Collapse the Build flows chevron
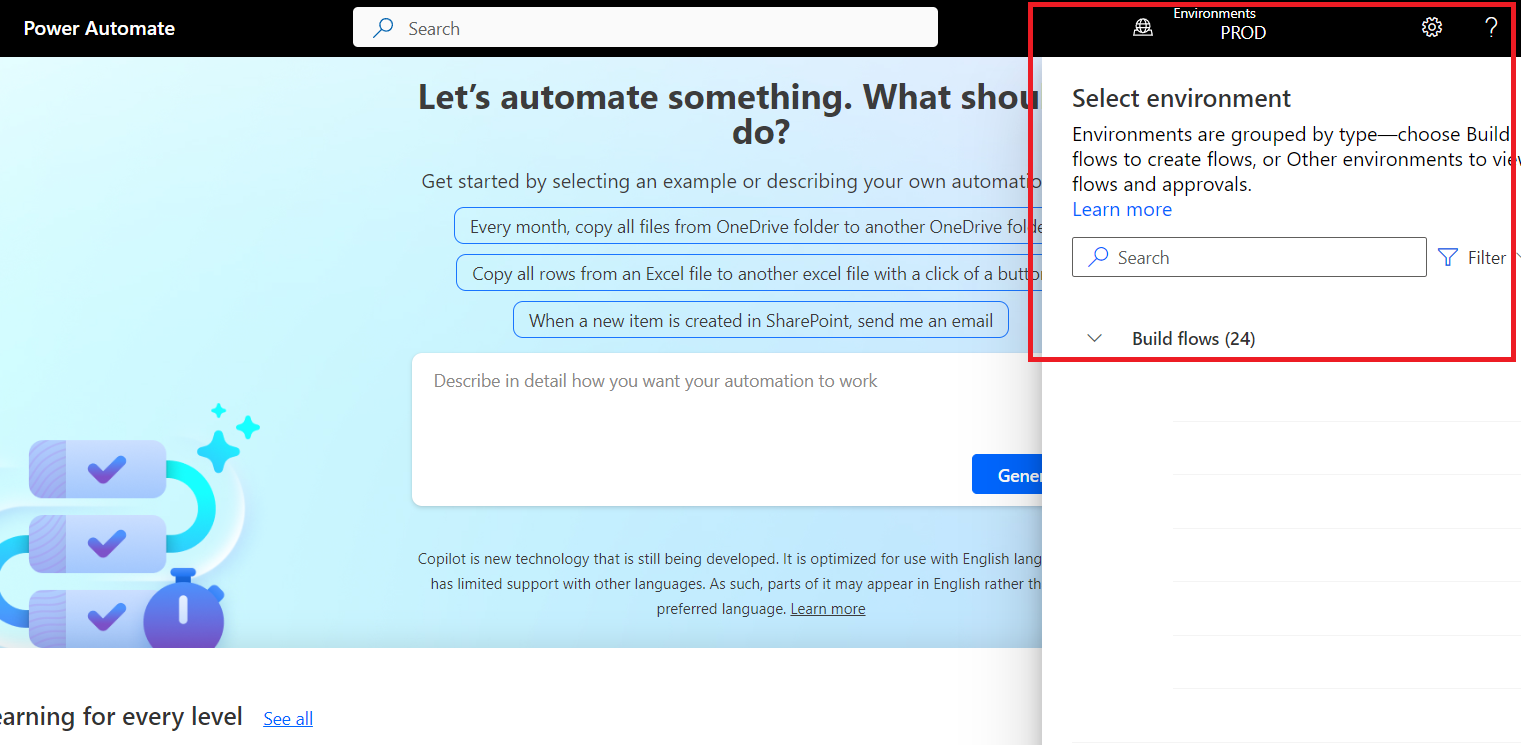The height and width of the screenshot is (745, 1521). (x=1095, y=338)
